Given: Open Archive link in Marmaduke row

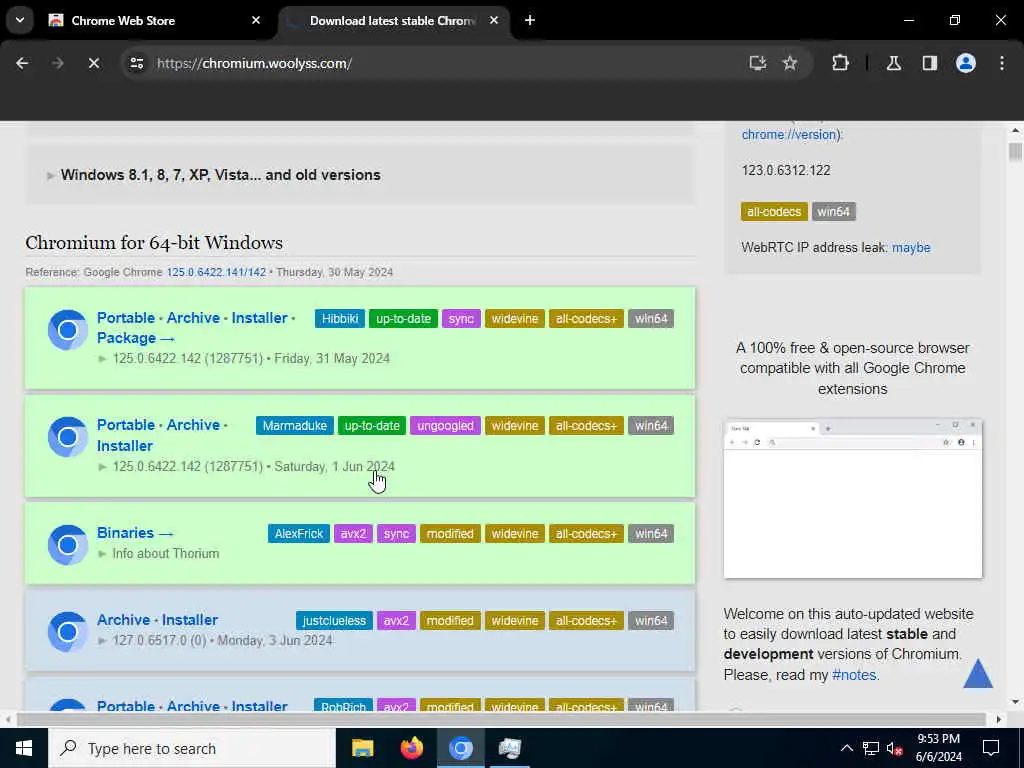Looking at the screenshot, I should point(193,425).
